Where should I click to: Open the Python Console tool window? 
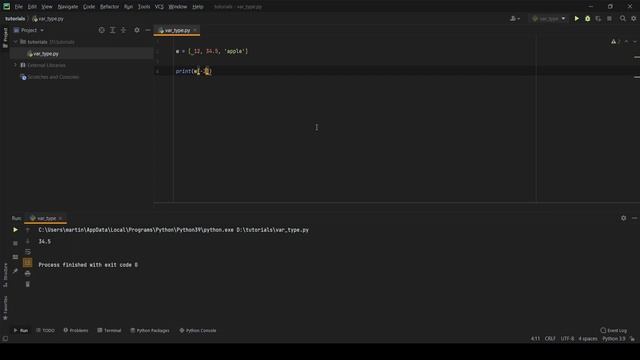pyautogui.click(x=198, y=331)
